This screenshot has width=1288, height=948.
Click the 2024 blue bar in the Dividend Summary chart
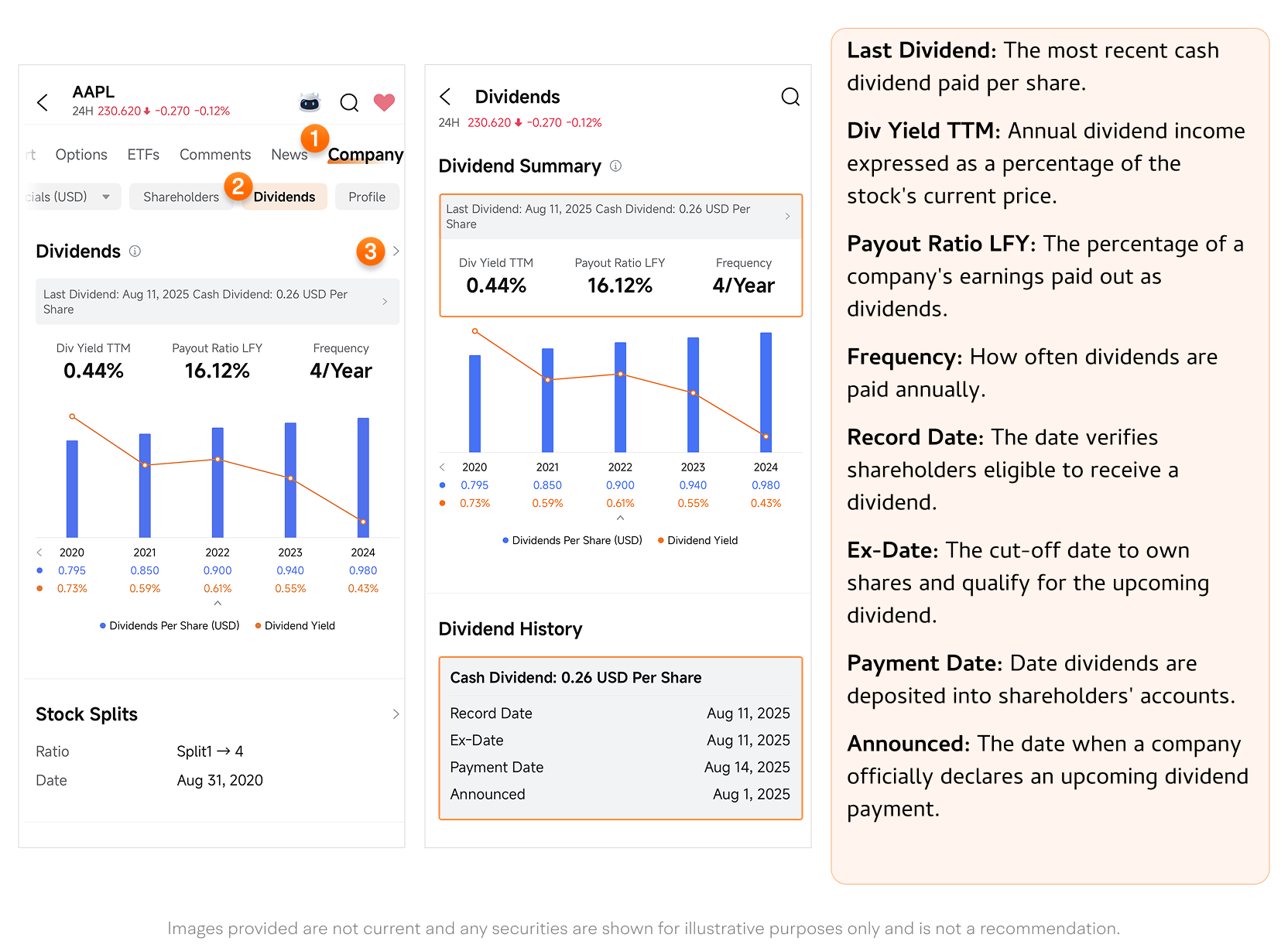[766, 392]
